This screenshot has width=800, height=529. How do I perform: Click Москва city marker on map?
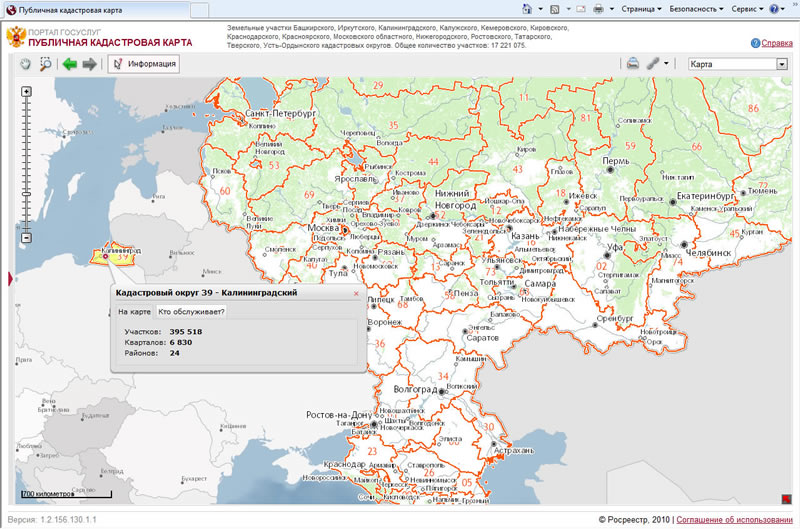(x=345, y=231)
